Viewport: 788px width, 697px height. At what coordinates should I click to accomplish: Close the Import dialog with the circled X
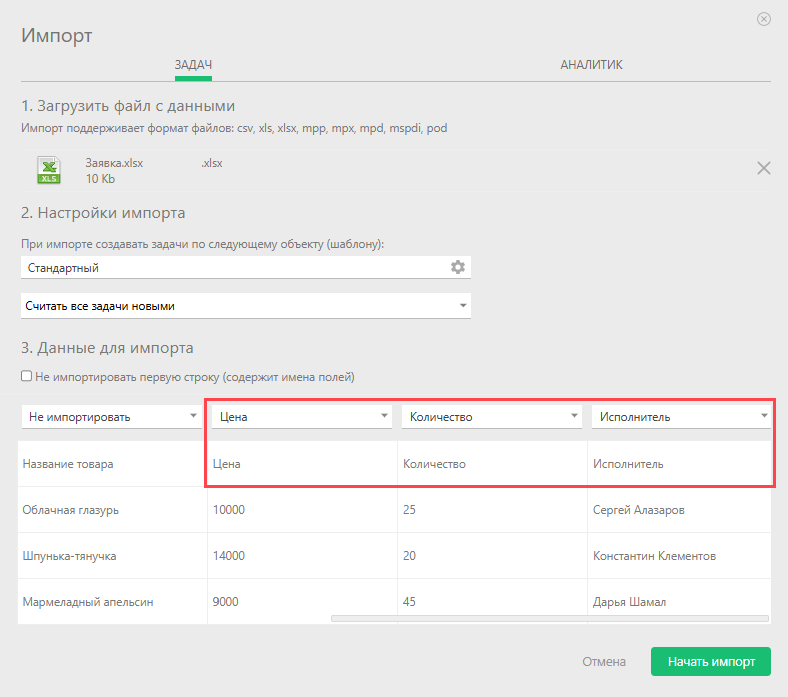coord(763,19)
